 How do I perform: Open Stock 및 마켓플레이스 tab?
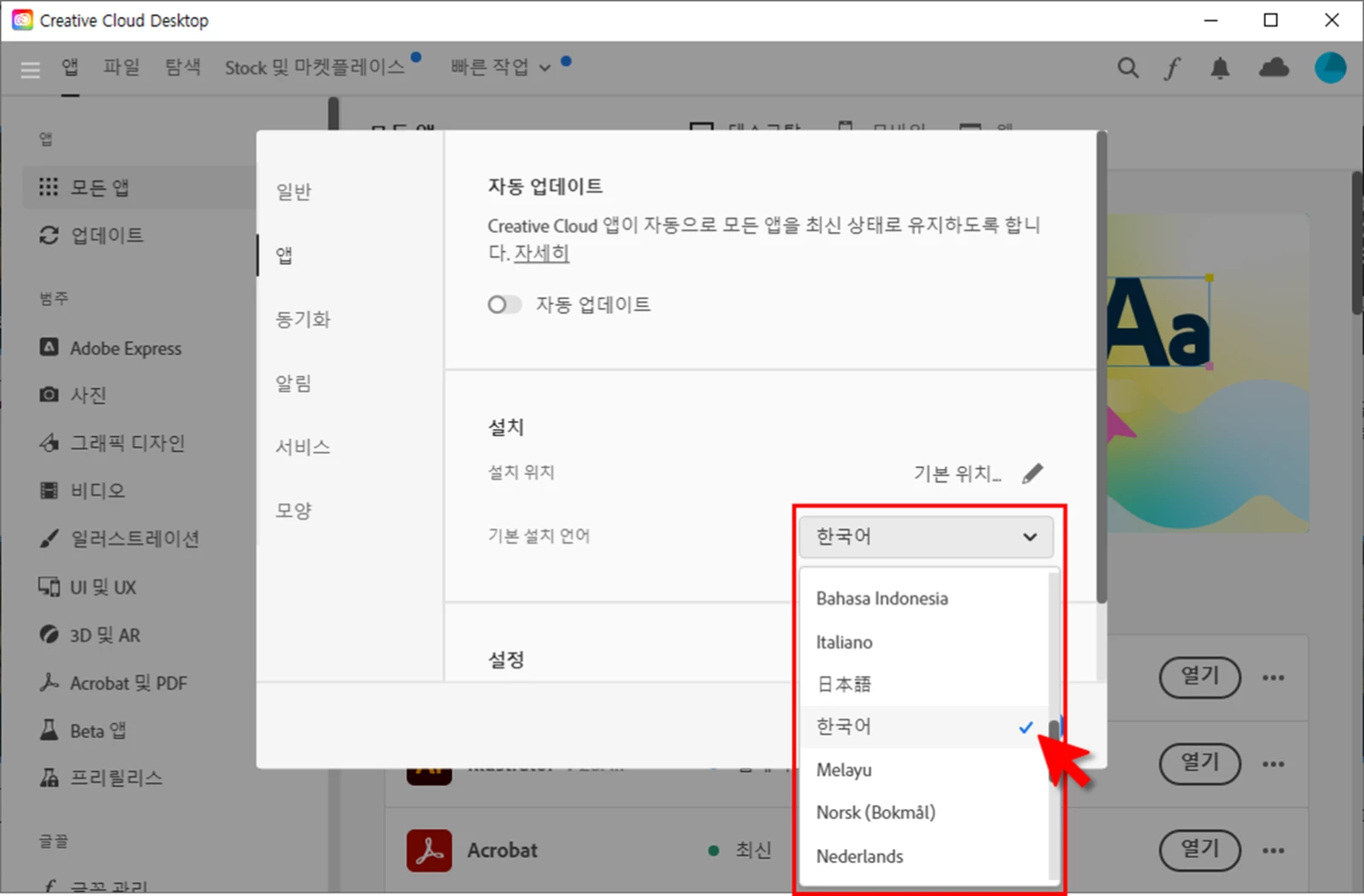click(x=315, y=67)
